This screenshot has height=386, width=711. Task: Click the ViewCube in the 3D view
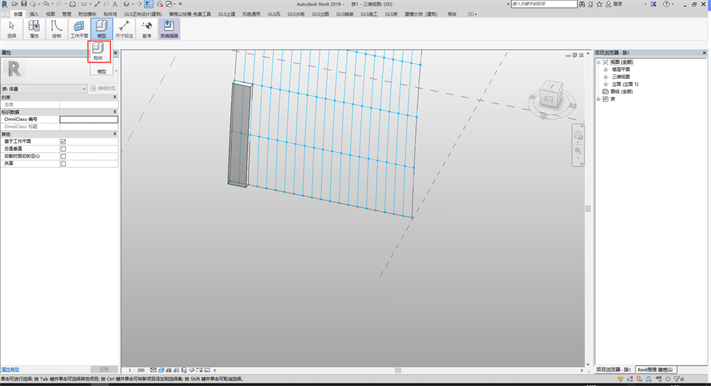click(551, 95)
